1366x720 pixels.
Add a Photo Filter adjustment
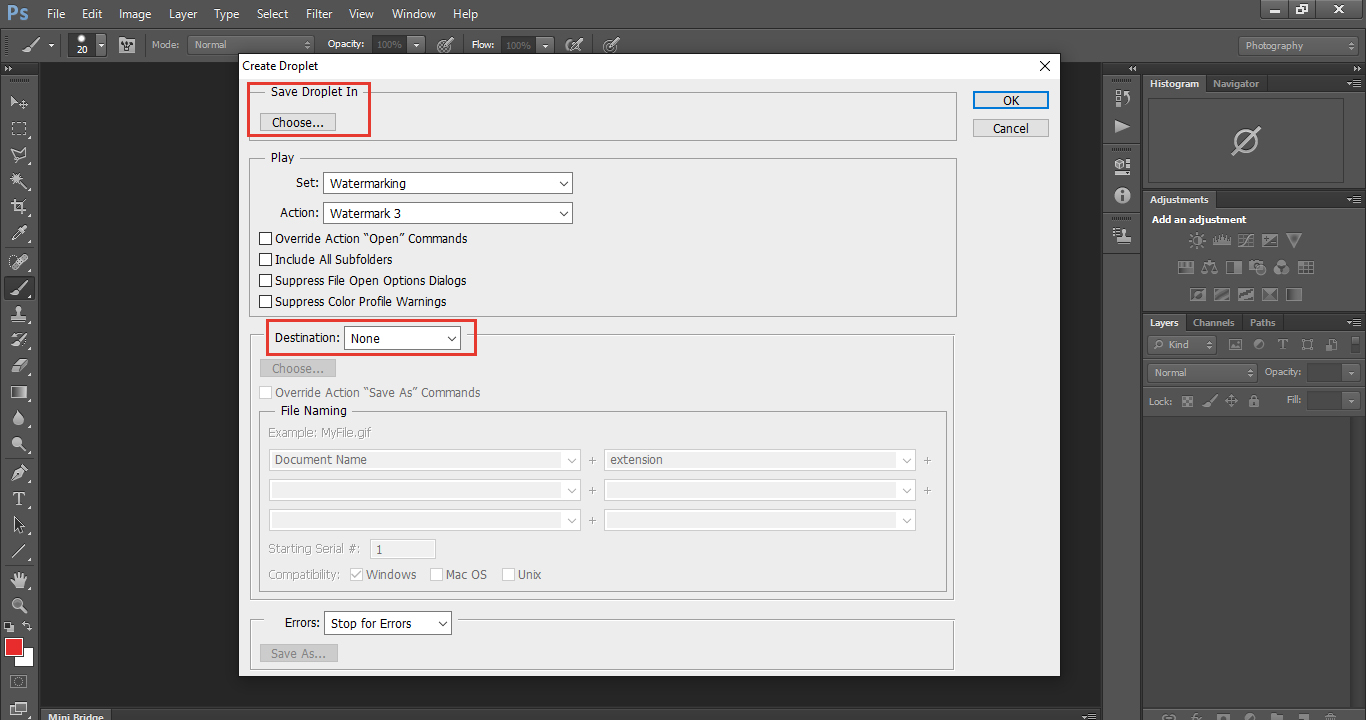coord(1258,268)
